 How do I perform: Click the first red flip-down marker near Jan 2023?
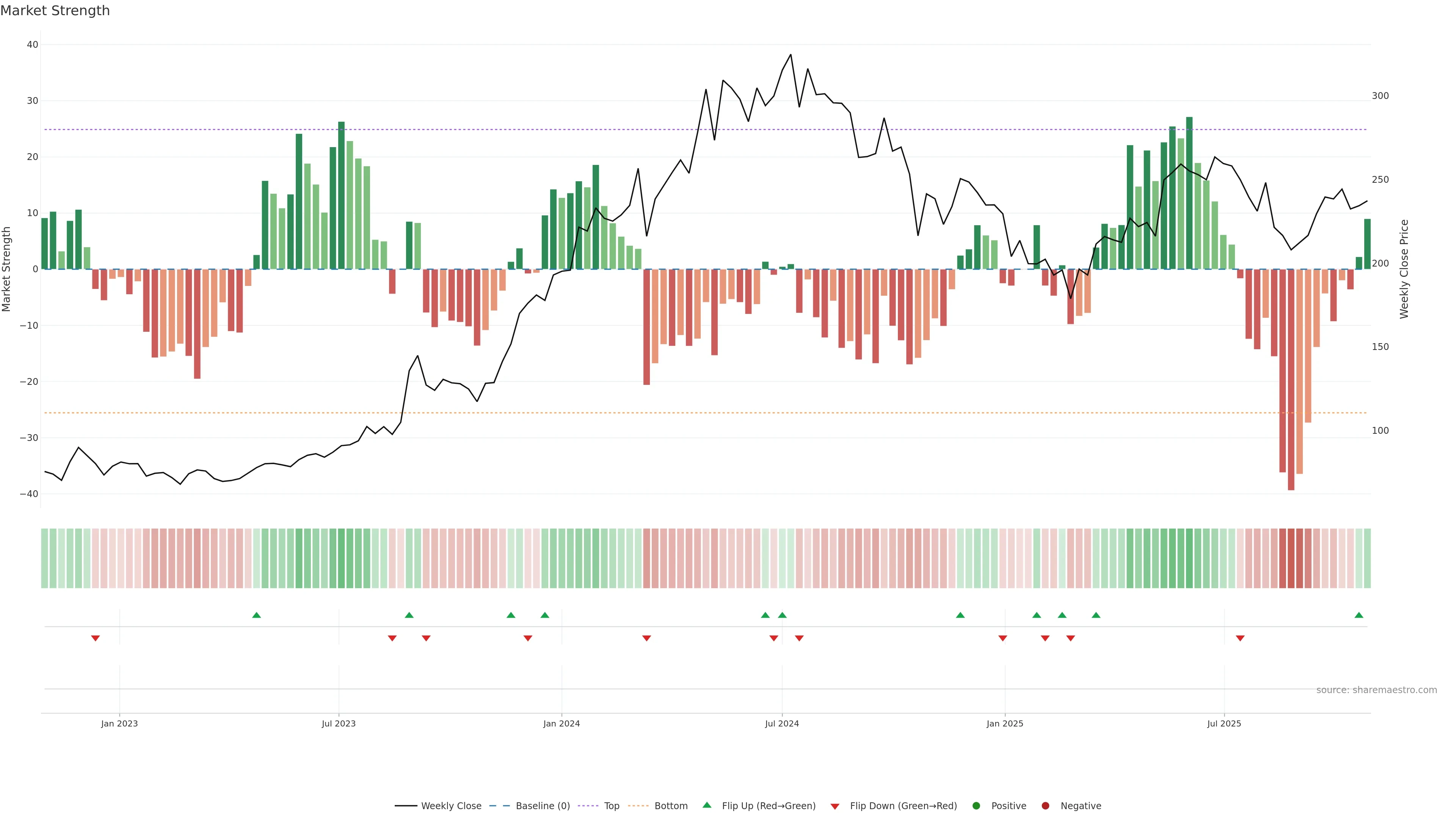pos(96,638)
